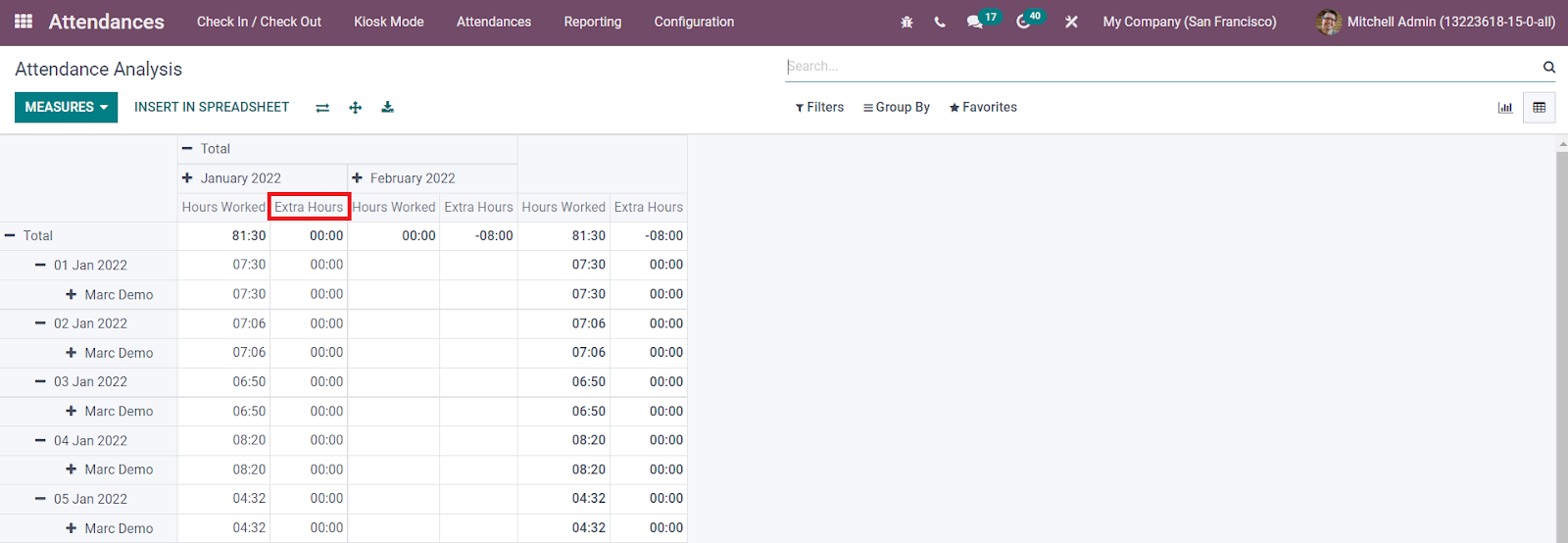Open the MEASURES dropdown

point(66,107)
